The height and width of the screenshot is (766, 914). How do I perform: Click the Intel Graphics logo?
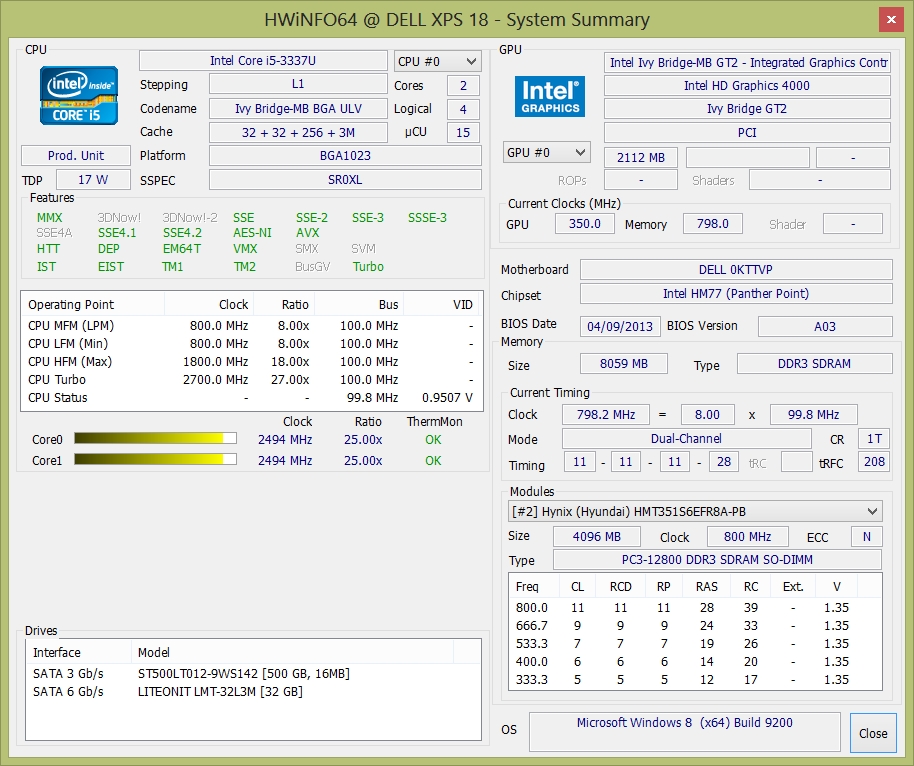[x=550, y=96]
